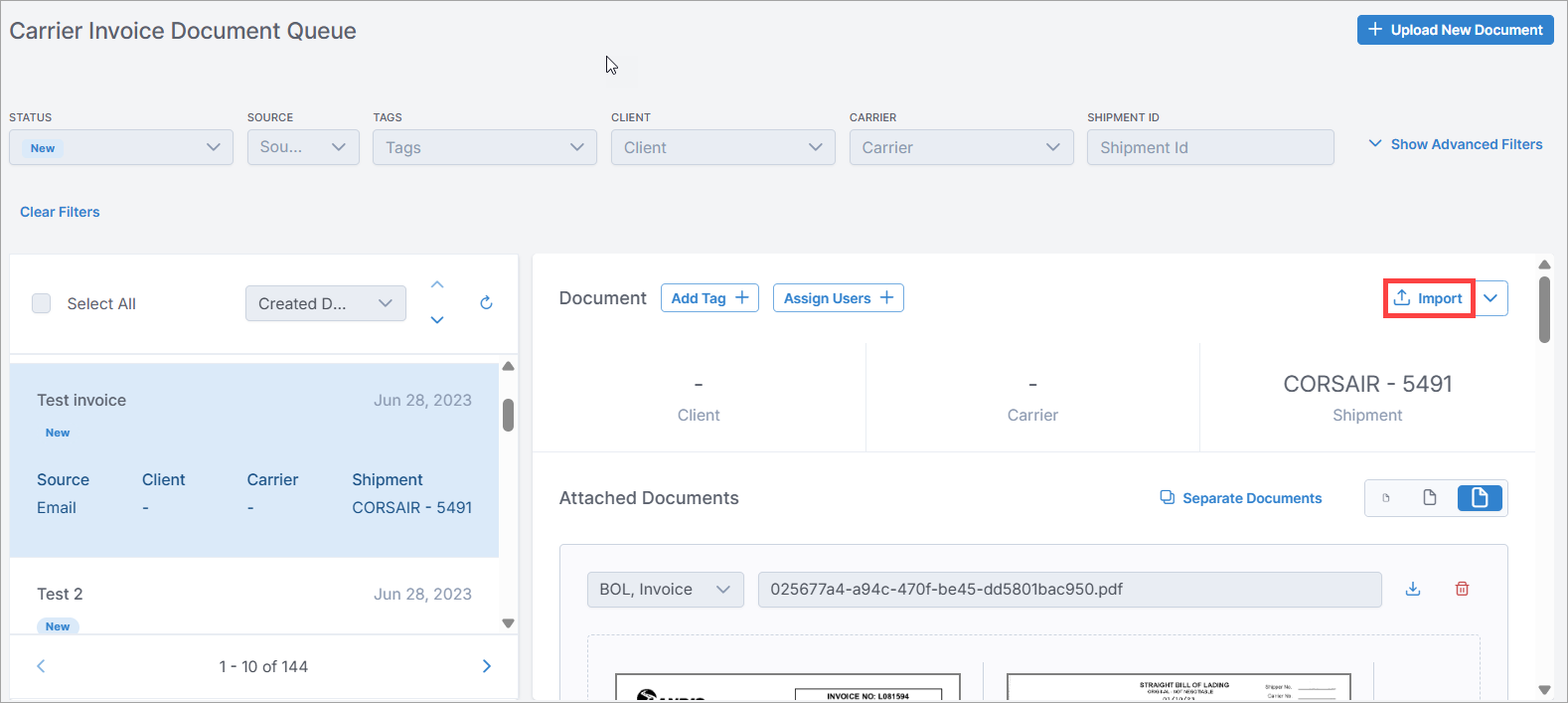The height and width of the screenshot is (703, 1568).
Task: Click the document detail panel scrollbar
Action: pyautogui.click(x=1544, y=309)
